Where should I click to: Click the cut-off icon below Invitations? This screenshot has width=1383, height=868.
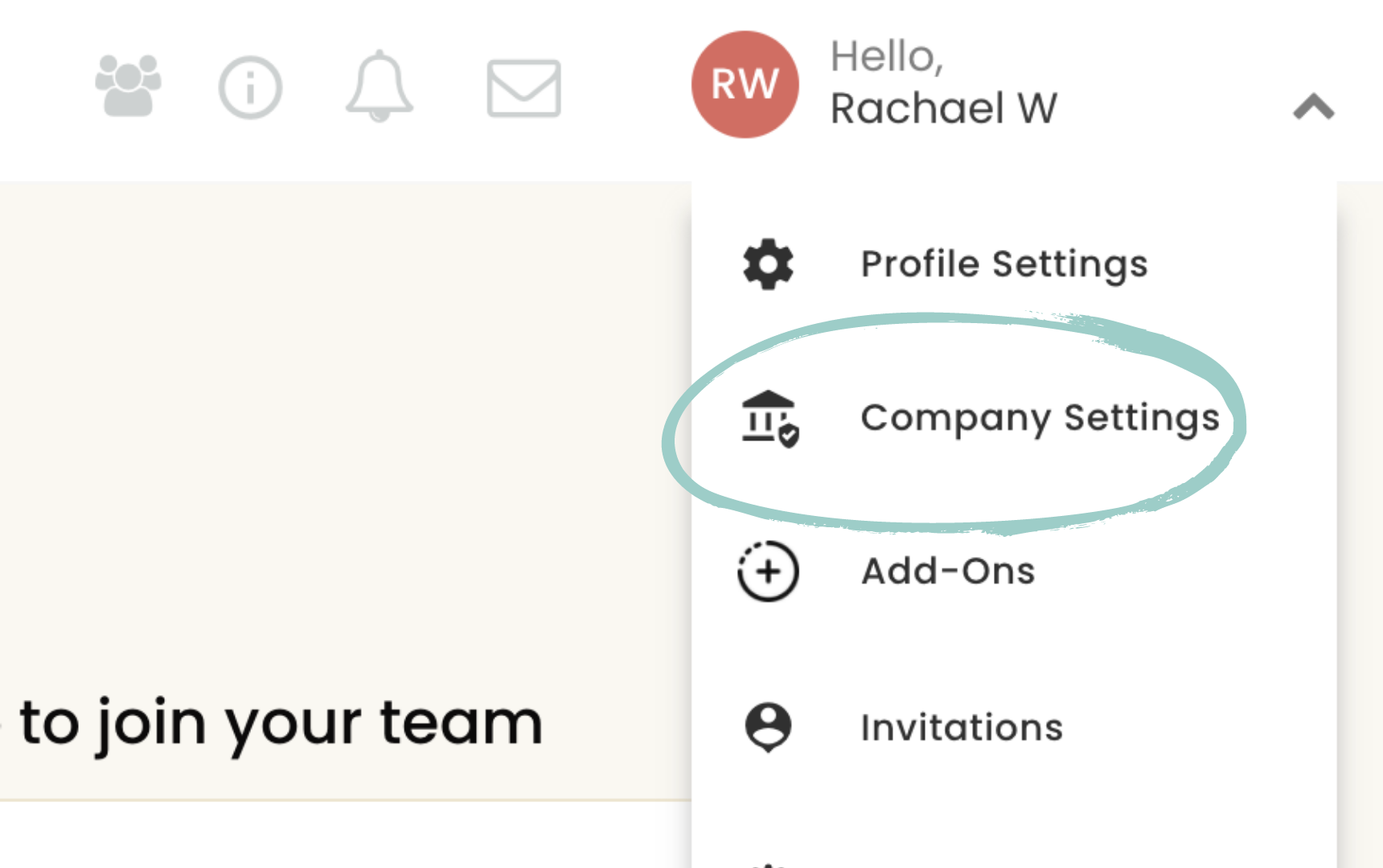point(768,863)
